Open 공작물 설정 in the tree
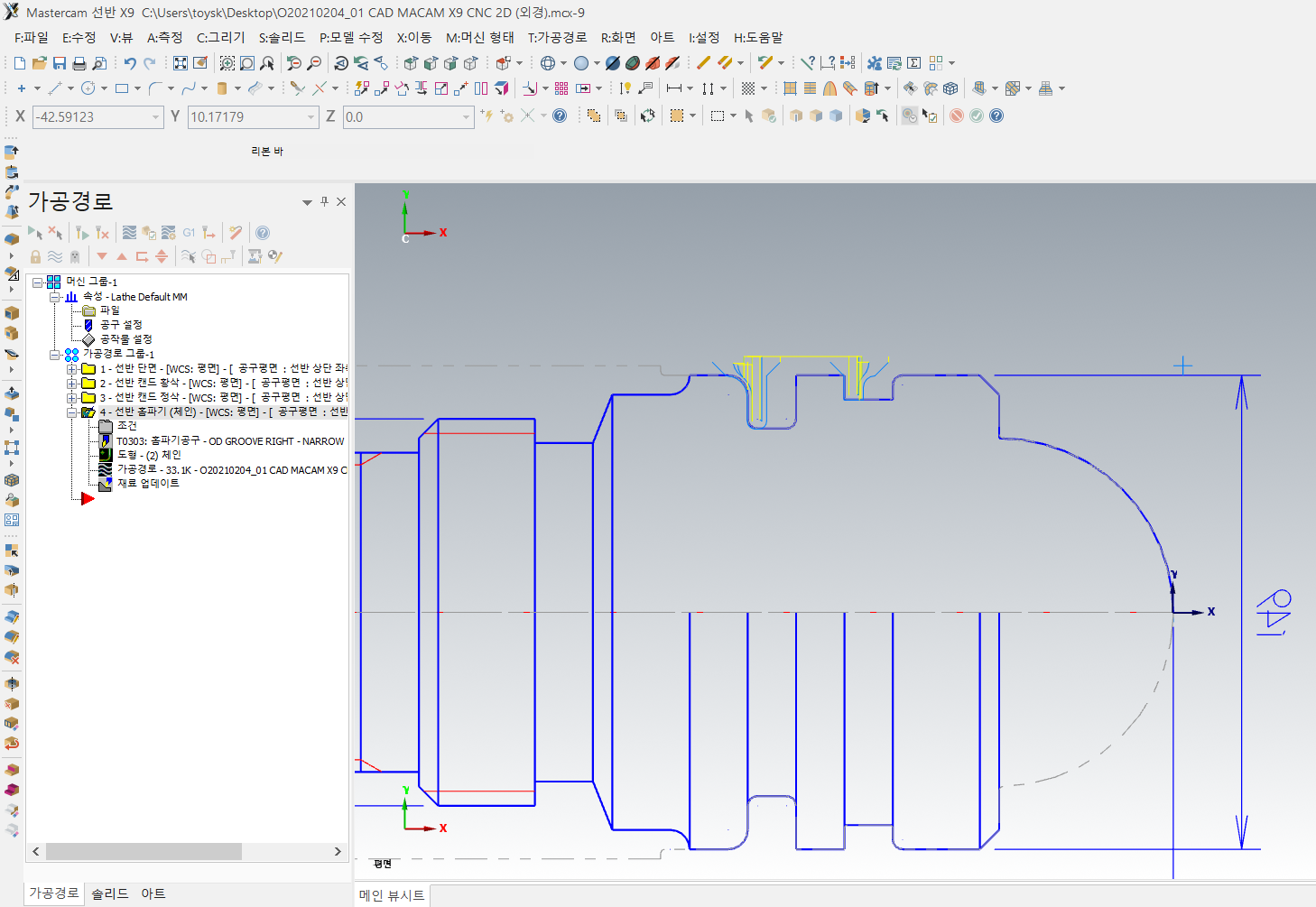 click(126, 339)
